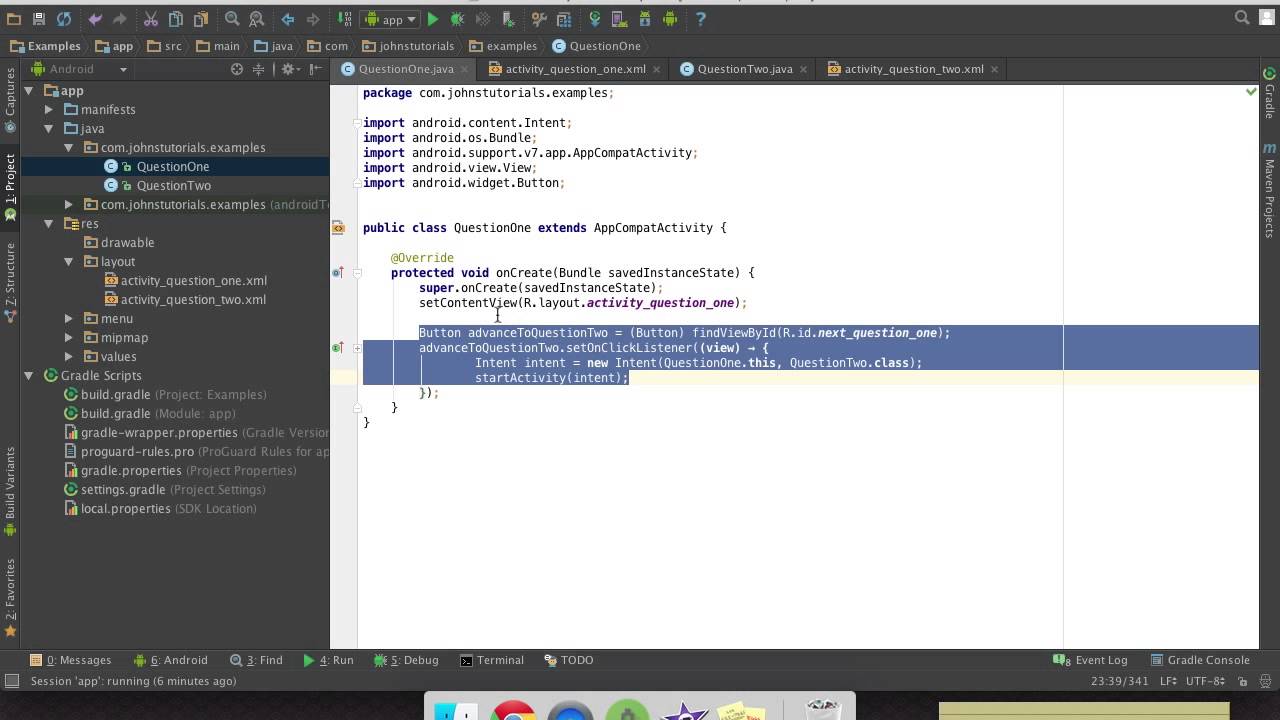Switch to the QuestionTwo.java tab
The height and width of the screenshot is (720, 1280).
(745, 69)
